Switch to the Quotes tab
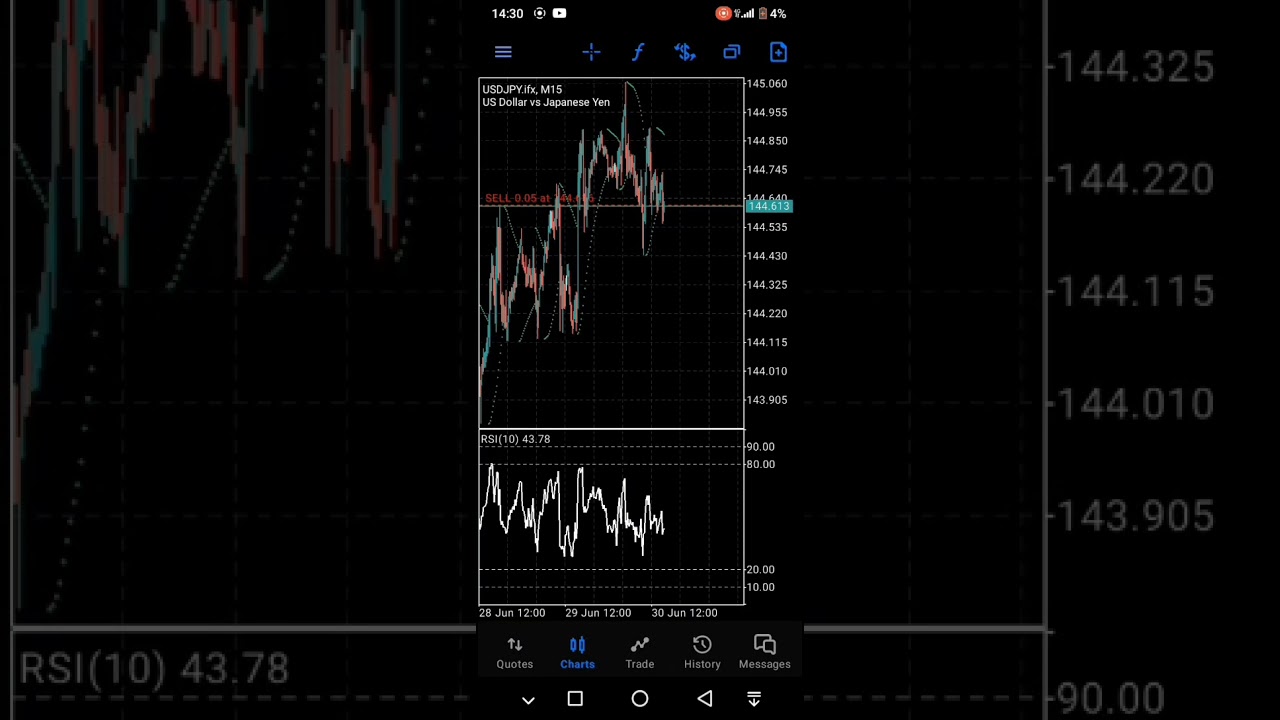1280x720 pixels. (x=515, y=652)
